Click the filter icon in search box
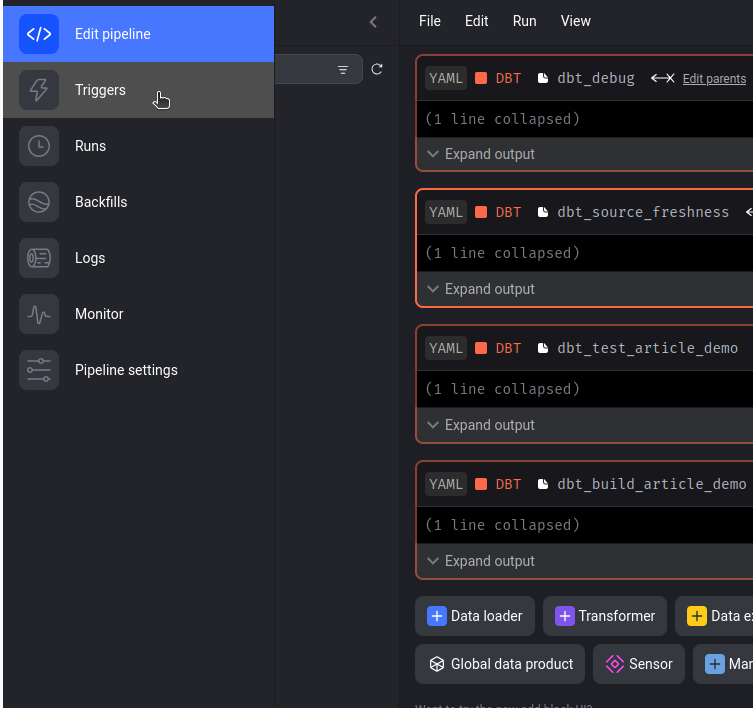The width and height of the screenshot is (753, 708). (343, 70)
